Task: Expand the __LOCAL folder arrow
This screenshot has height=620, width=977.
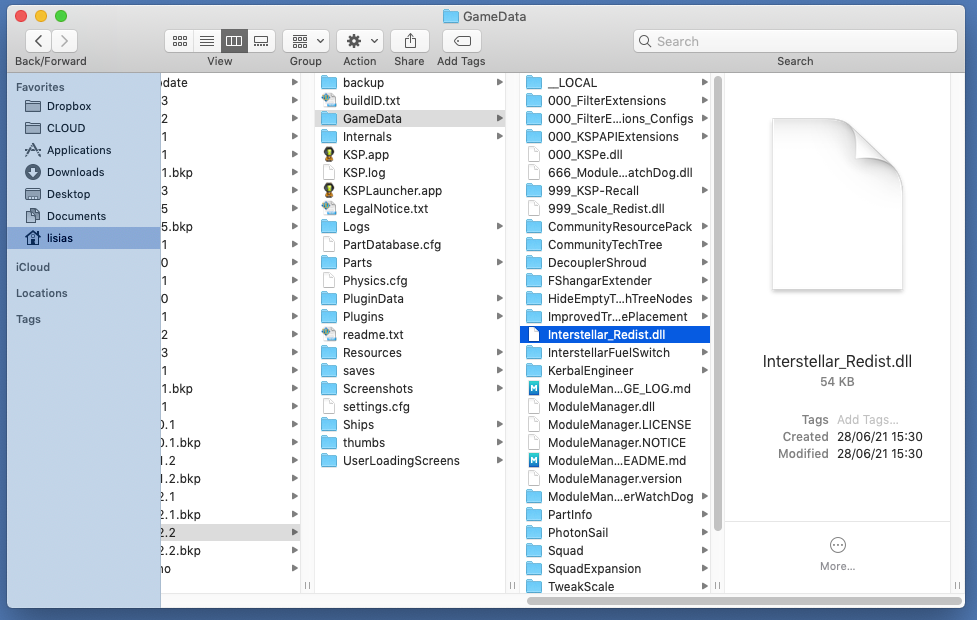Action: click(704, 82)
